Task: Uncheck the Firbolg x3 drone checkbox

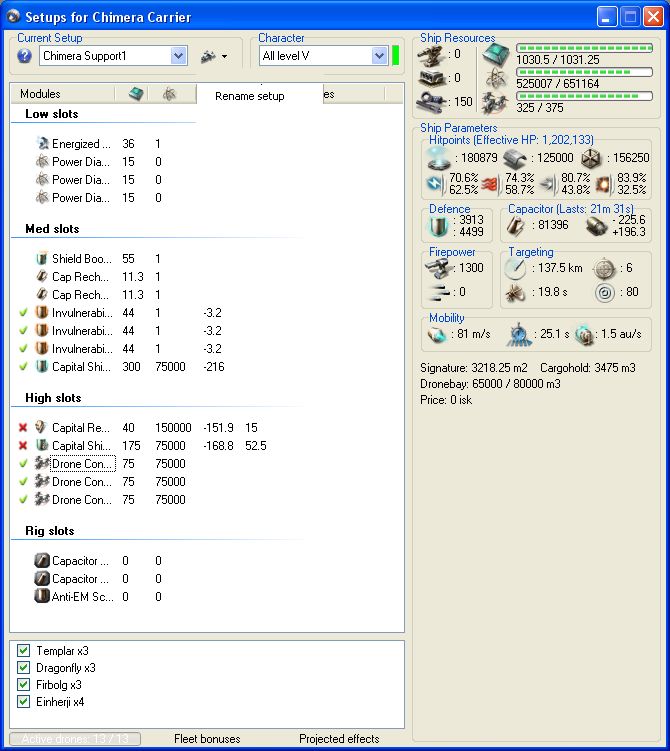Action: point(23,684)
